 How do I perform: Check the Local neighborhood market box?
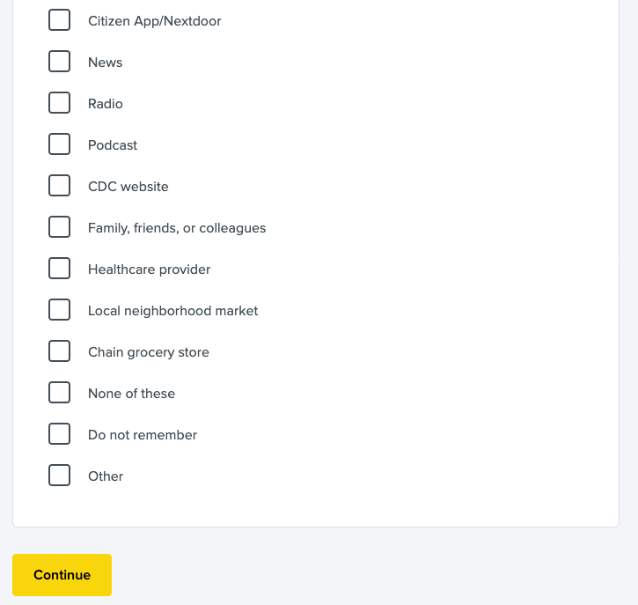tap(59, 310)
